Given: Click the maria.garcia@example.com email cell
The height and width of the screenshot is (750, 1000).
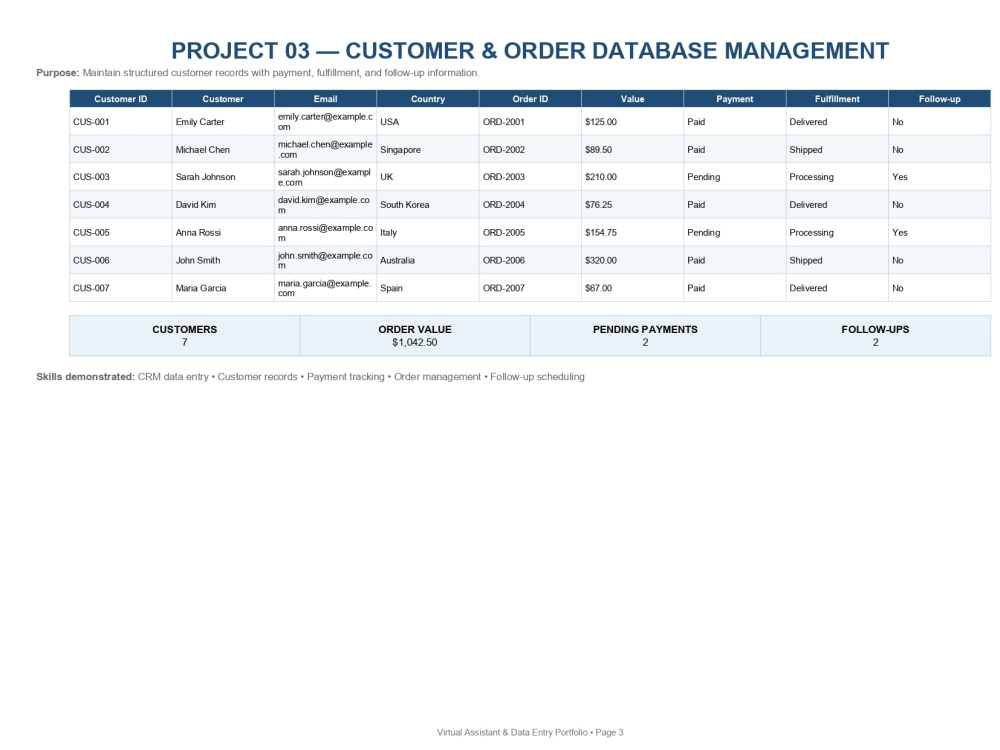Looking at the screenshot, I should click(x=325, y=288).
